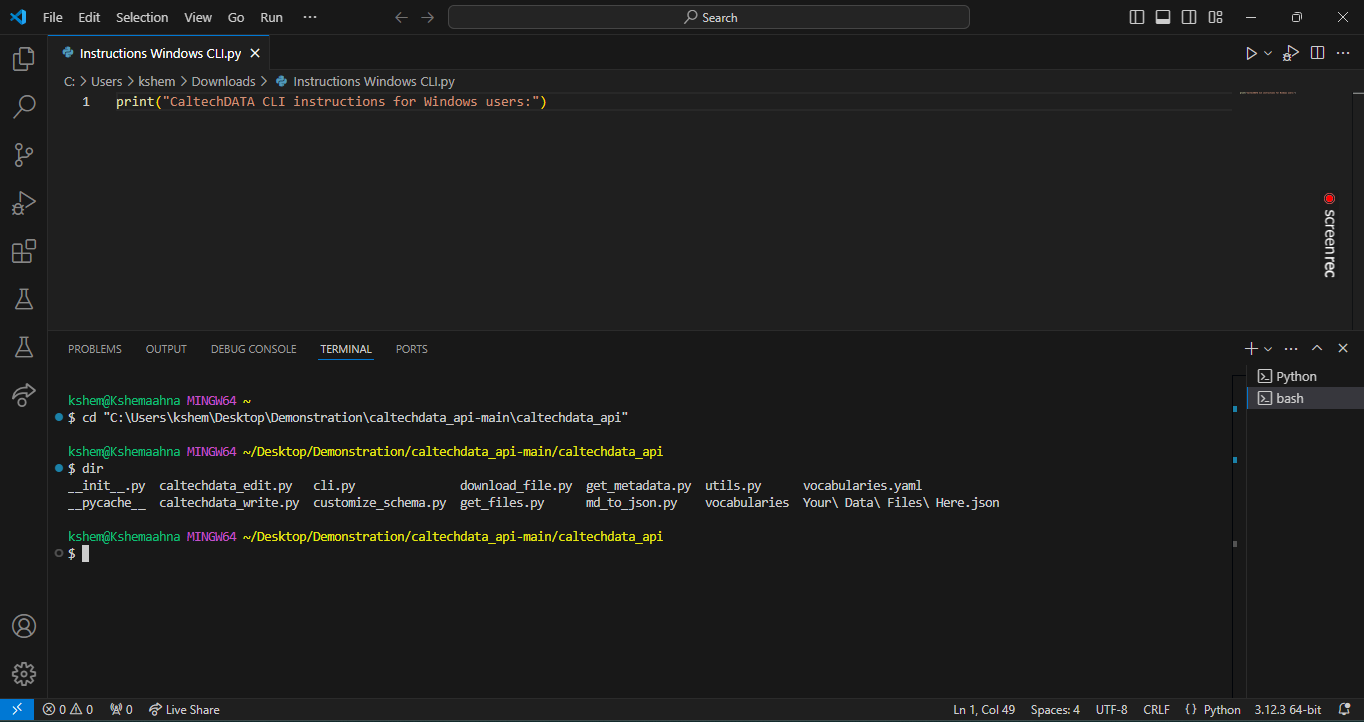The image size is (1364, 722).
Task: Open the Run menu
Action: pos(271,17)
